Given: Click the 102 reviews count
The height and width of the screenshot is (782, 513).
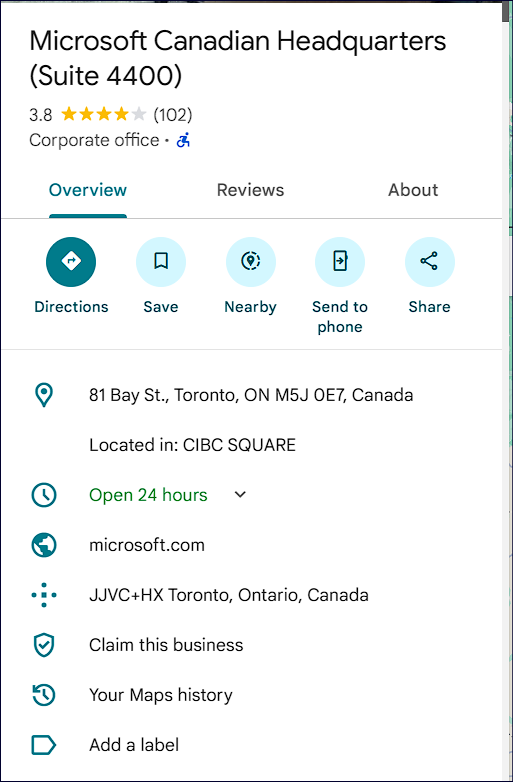Looking at the screenshot, I should point(172,115).
